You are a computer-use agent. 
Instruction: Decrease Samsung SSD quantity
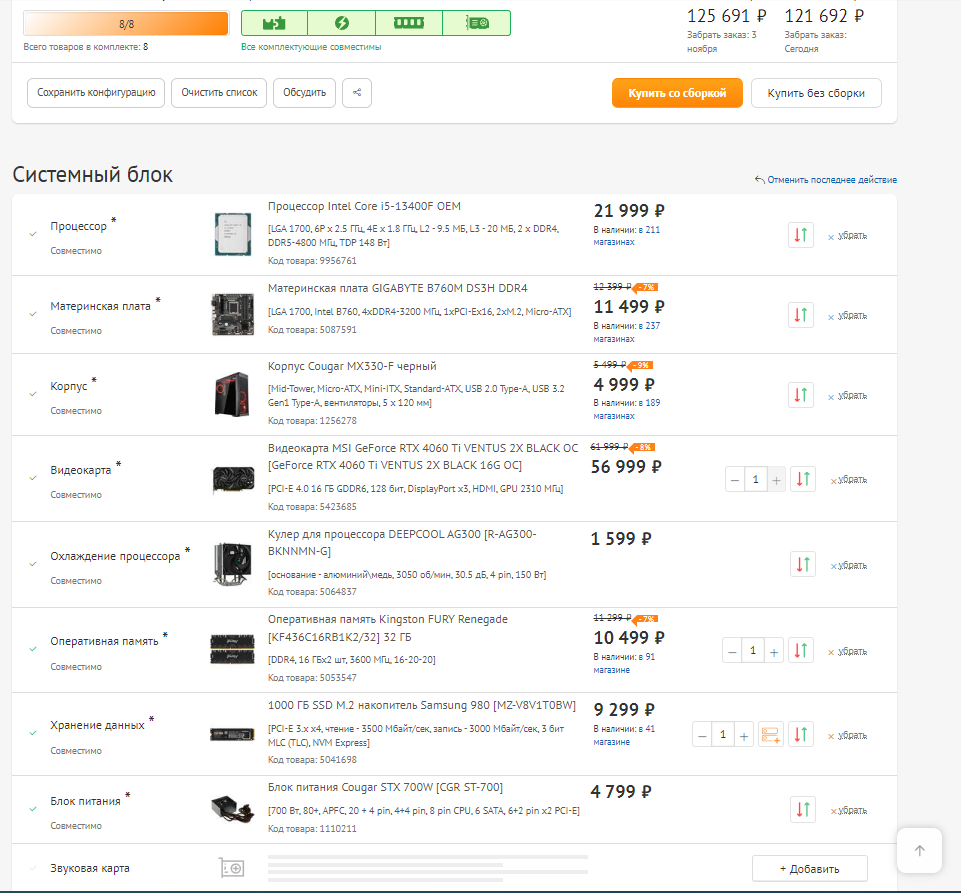(x=702, y=735)
